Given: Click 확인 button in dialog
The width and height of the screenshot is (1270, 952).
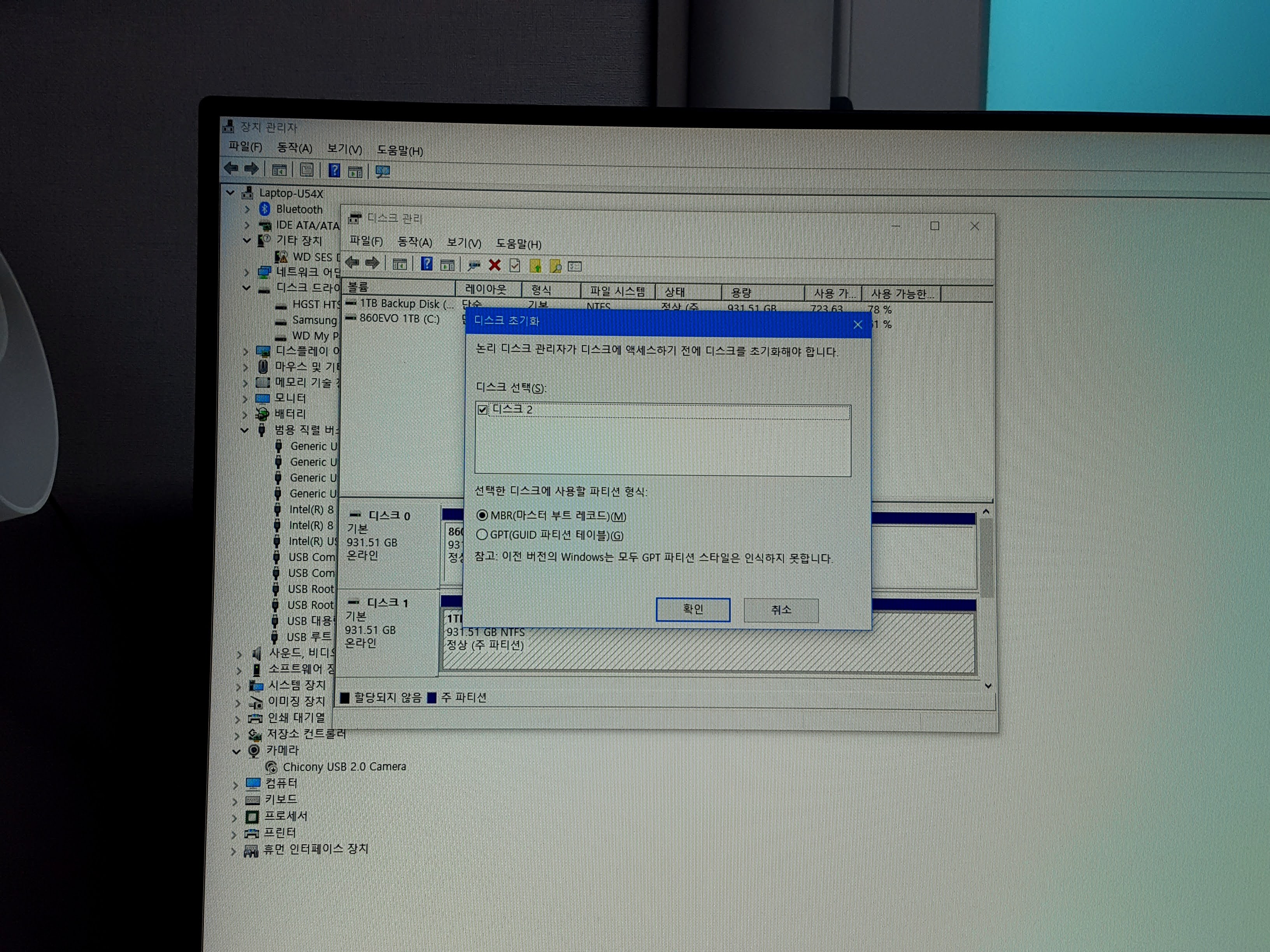Looking at the screenshot, I should 693,609.
